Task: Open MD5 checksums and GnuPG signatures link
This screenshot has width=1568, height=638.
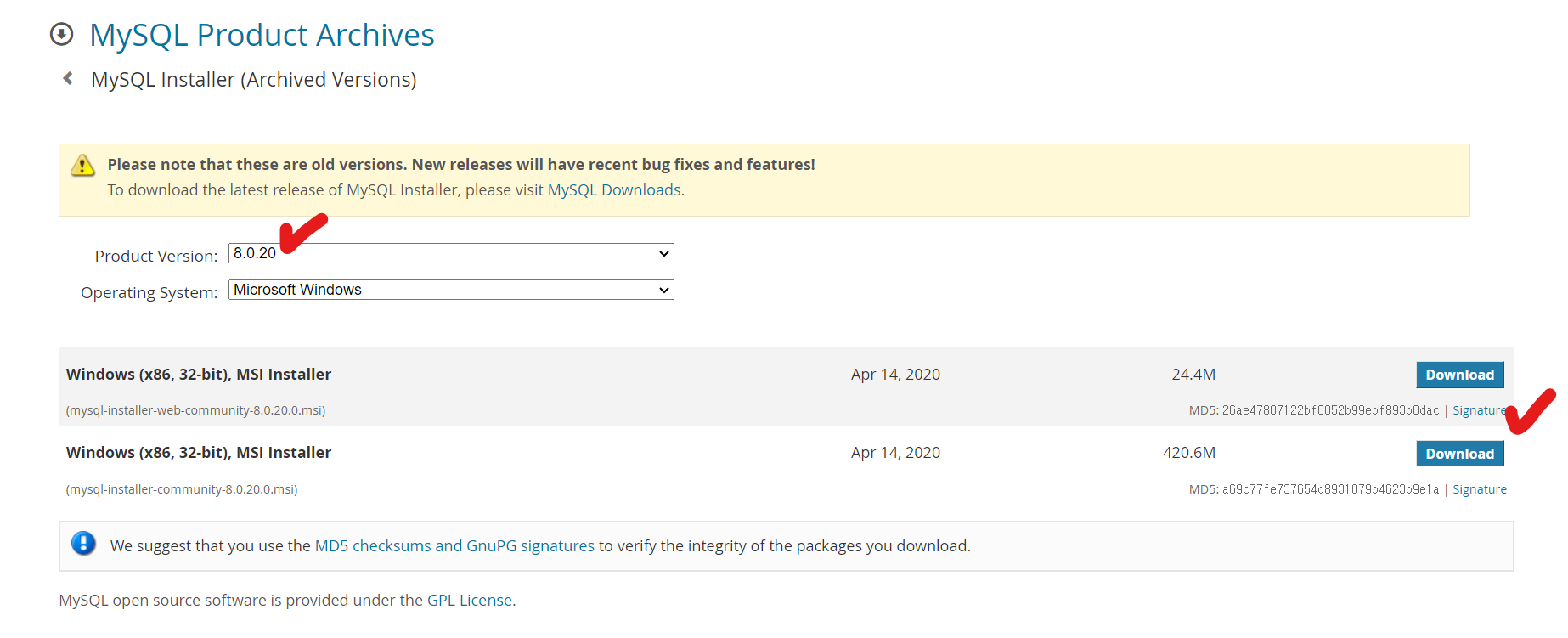Action: tap(454, 545)
